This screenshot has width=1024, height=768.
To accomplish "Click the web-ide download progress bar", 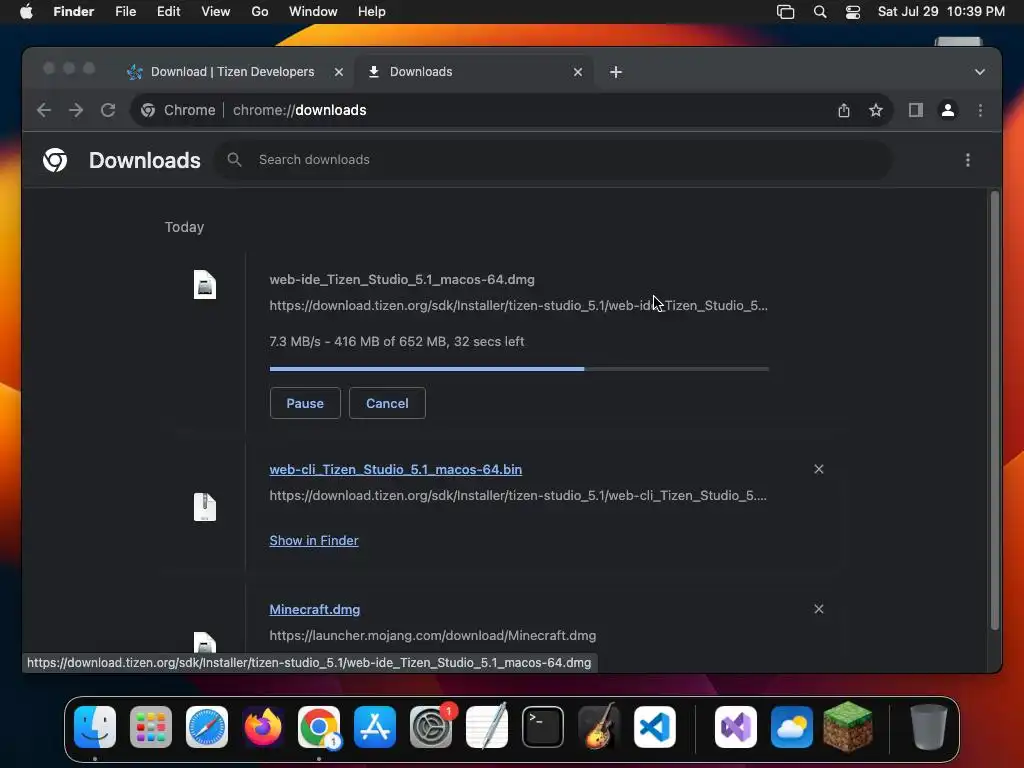I will (x=519, y=369).
